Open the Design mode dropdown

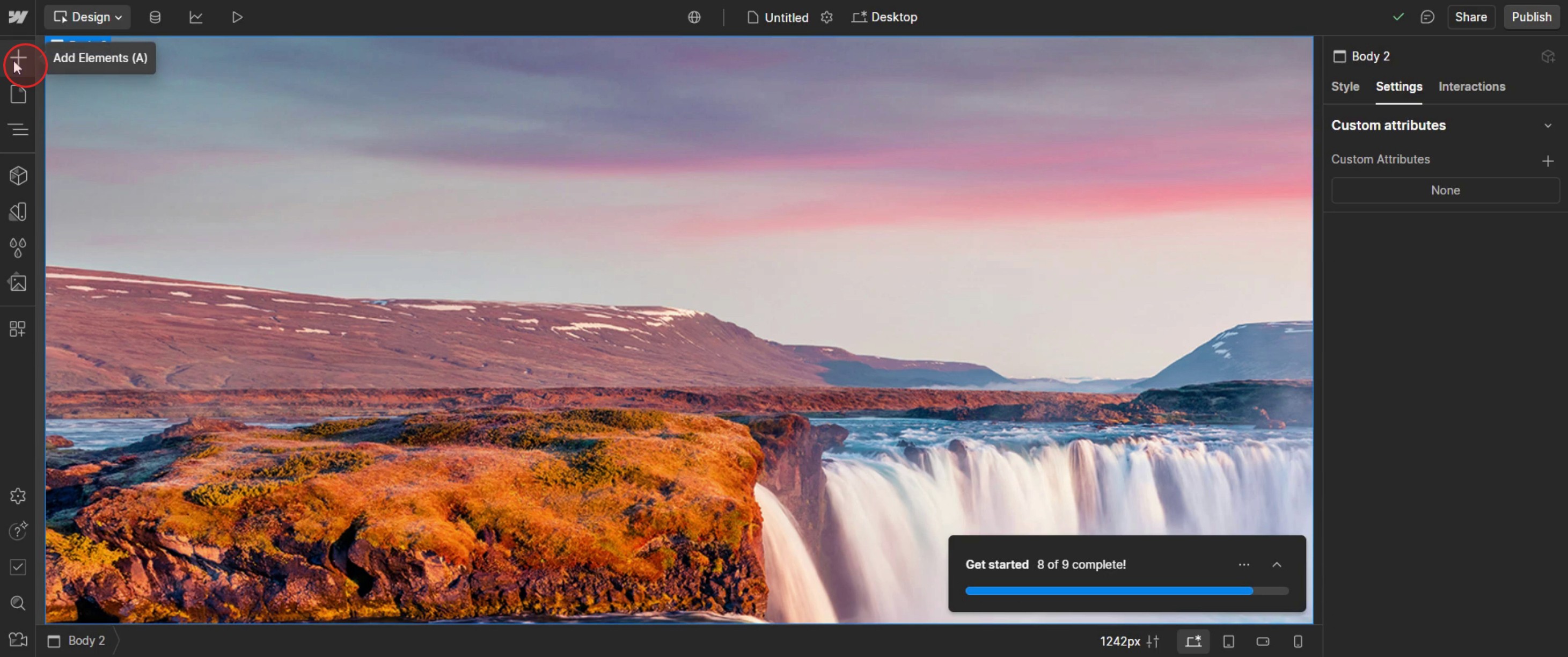pyautogui.click(x=87, y=17)
